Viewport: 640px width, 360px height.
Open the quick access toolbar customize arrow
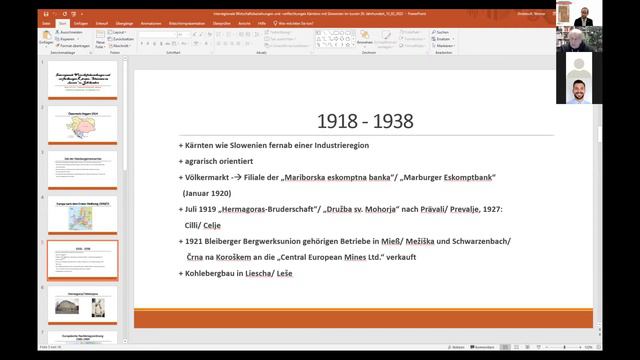(82, 14)
